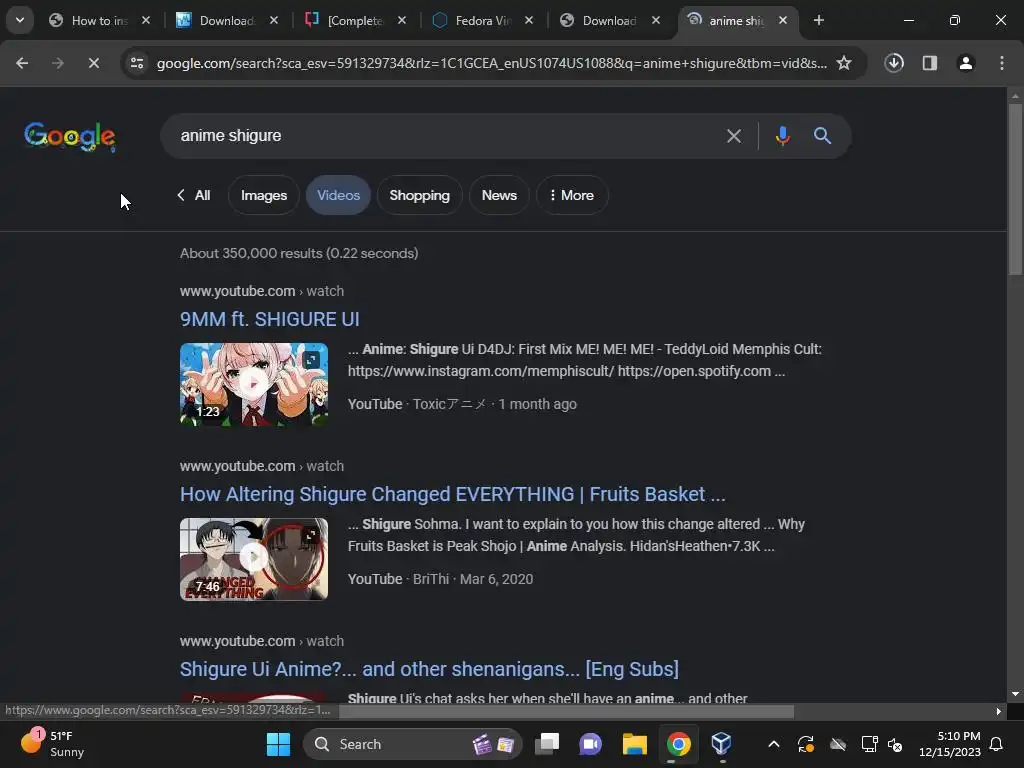Open Google Chrome taskbar icon
This screenshot has height=768, width=1024.
679,744
